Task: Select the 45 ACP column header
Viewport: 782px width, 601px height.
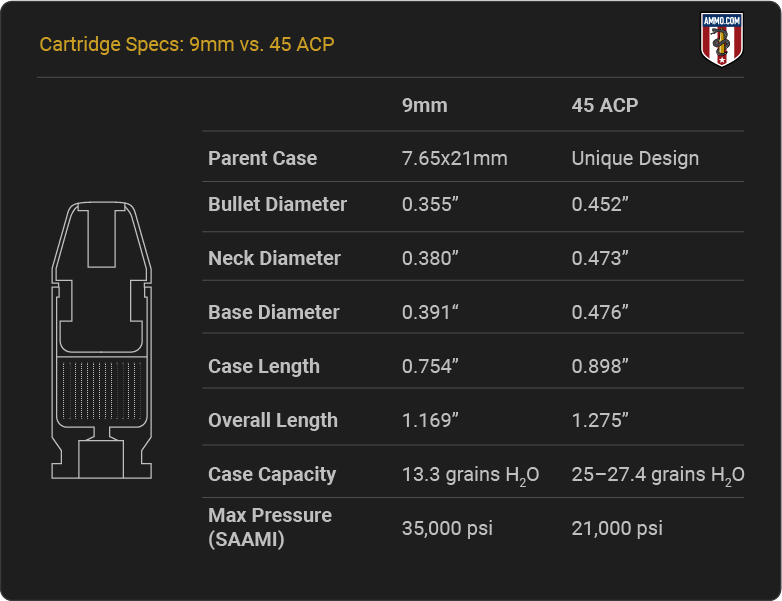Action: click(x=604, y=105)
